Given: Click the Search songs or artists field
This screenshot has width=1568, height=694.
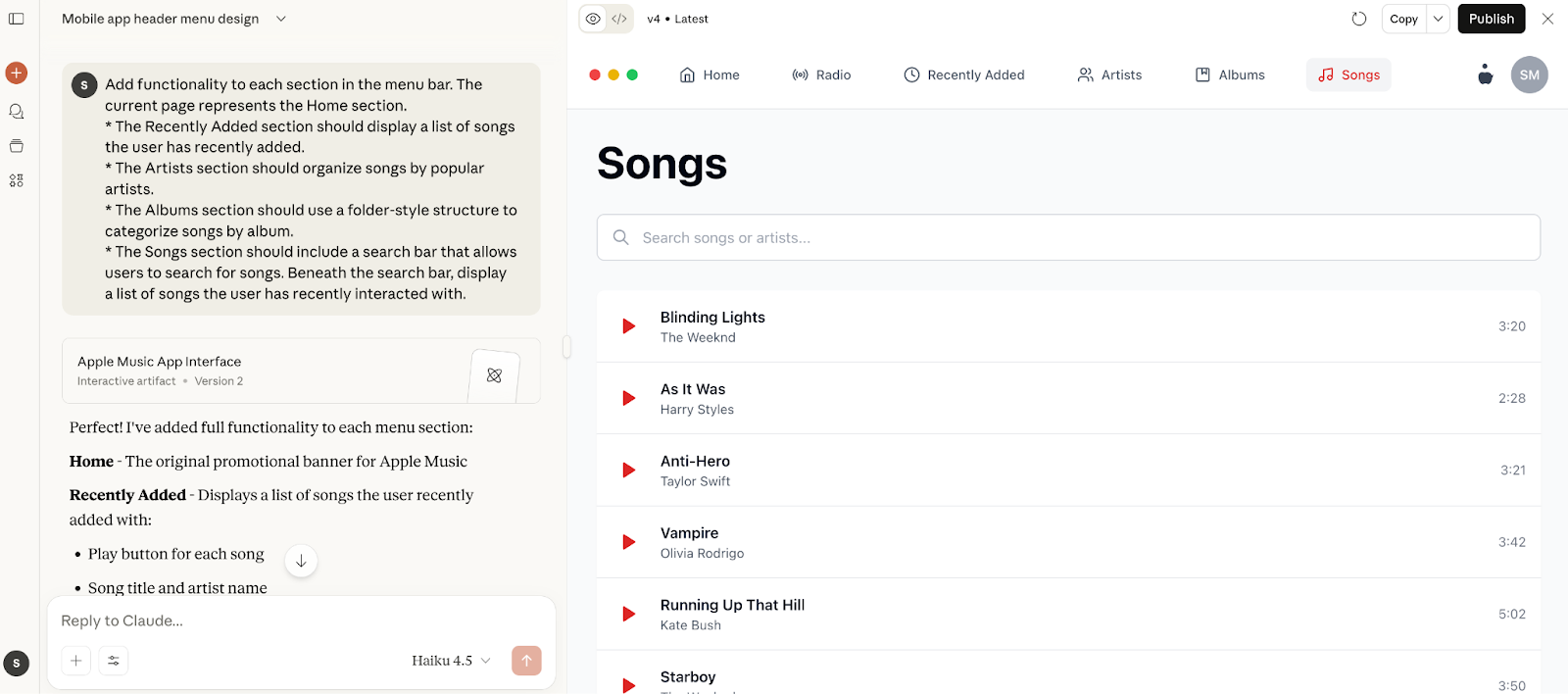Looking at the screenshot, I should point(1068,237).
